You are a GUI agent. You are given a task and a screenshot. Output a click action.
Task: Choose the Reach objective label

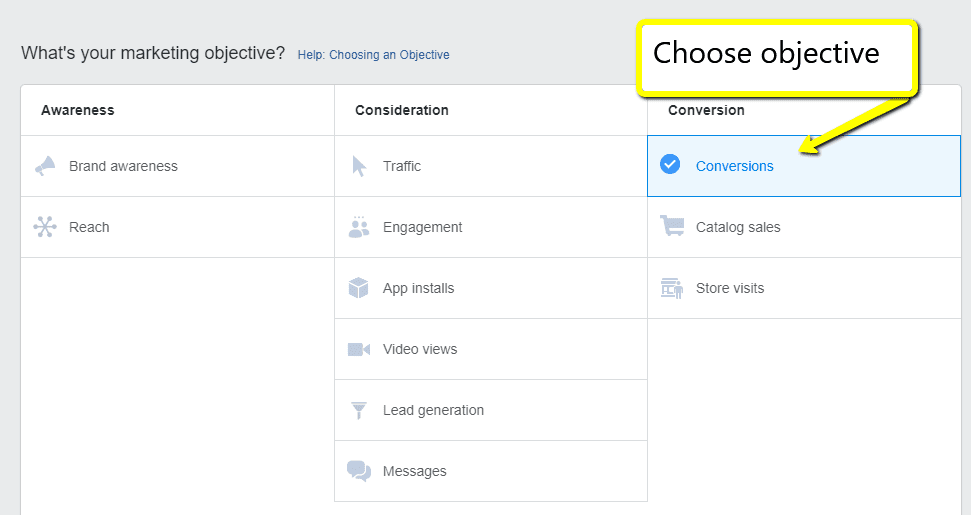tap(89, 227)
